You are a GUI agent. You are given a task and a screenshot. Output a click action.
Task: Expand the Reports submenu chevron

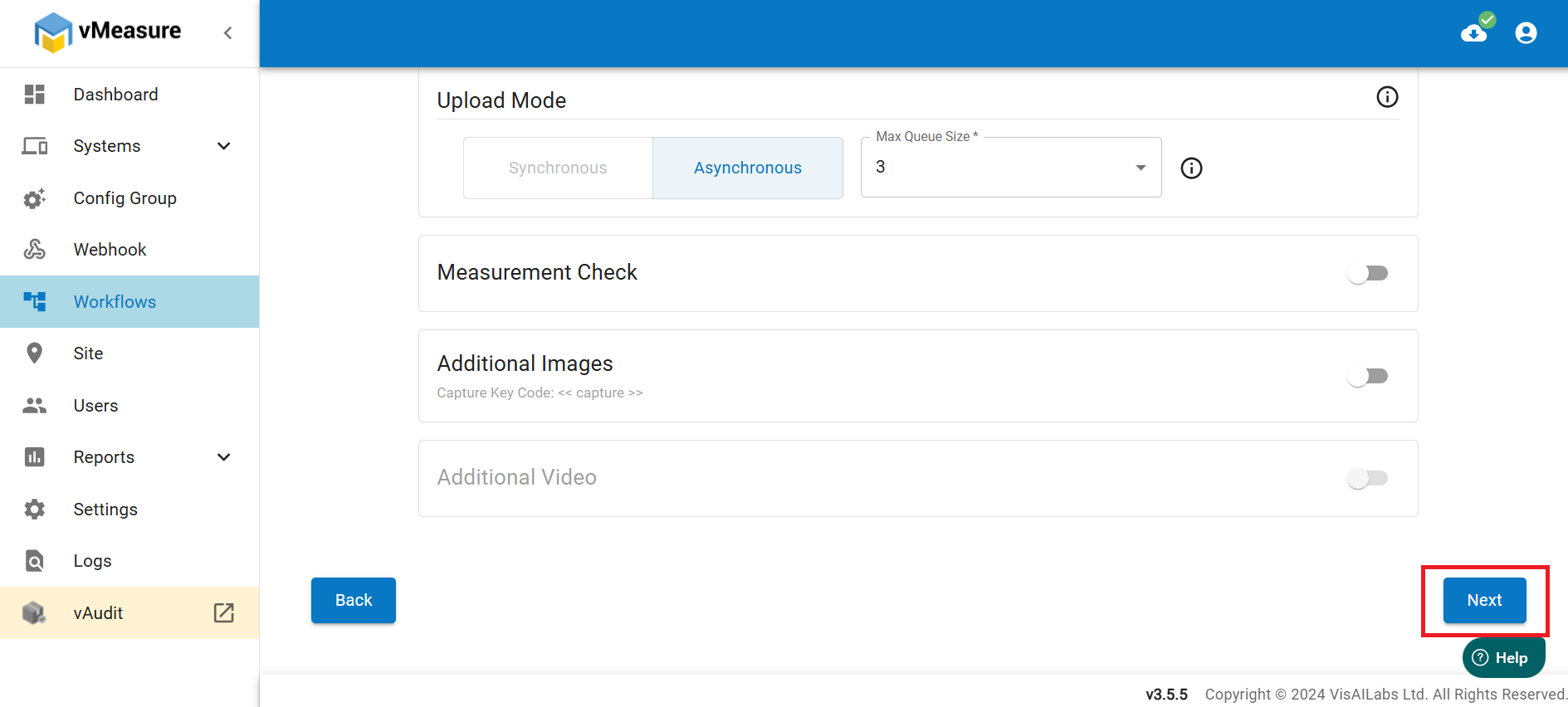(x=223, y=457)
